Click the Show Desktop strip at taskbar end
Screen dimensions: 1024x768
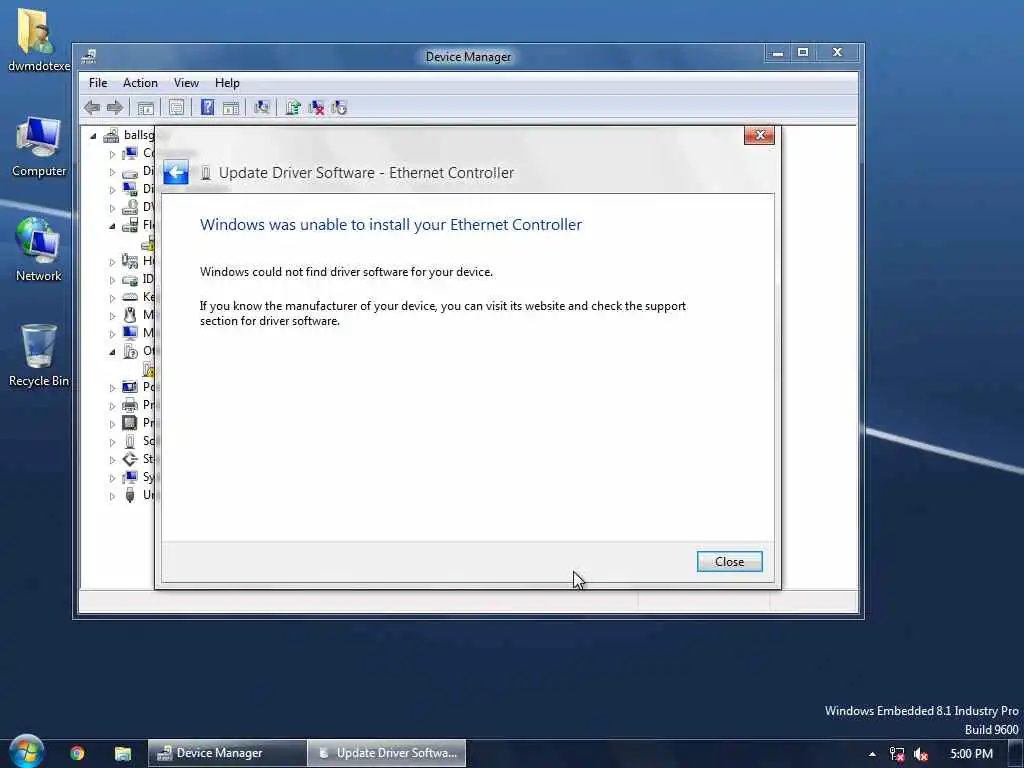pyautogui.click(x=1016, y=754)
